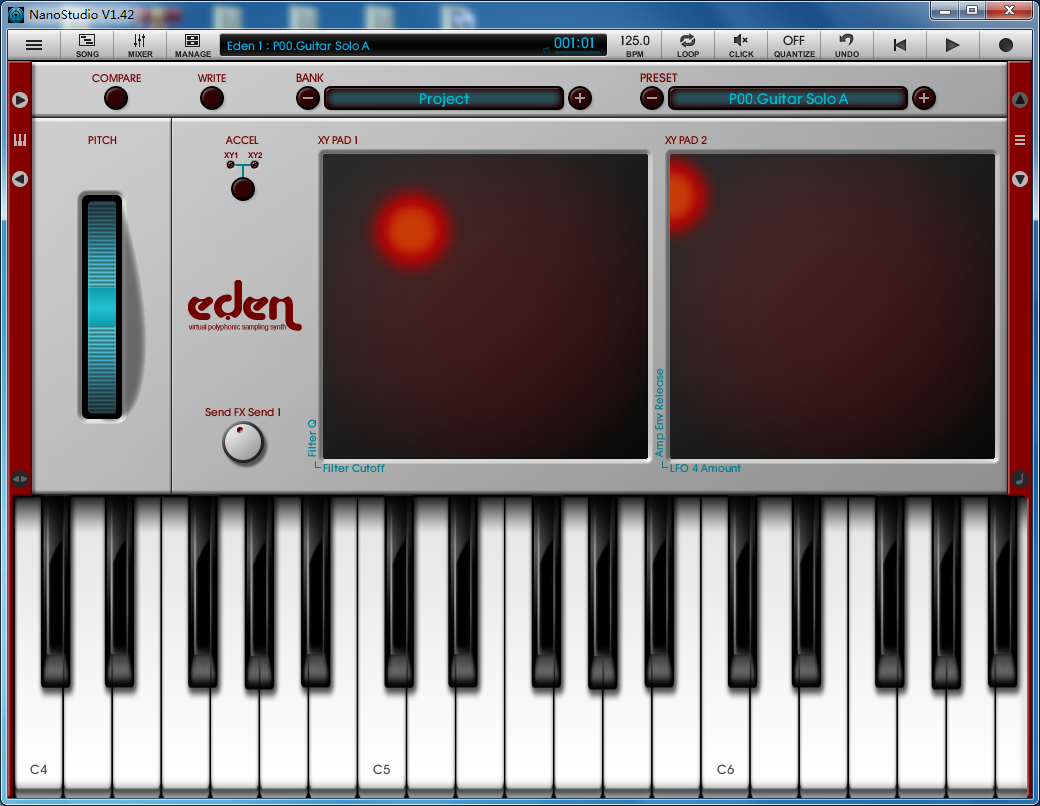
Task: Close the NanoStudio window
Action: coord(1009,11)
